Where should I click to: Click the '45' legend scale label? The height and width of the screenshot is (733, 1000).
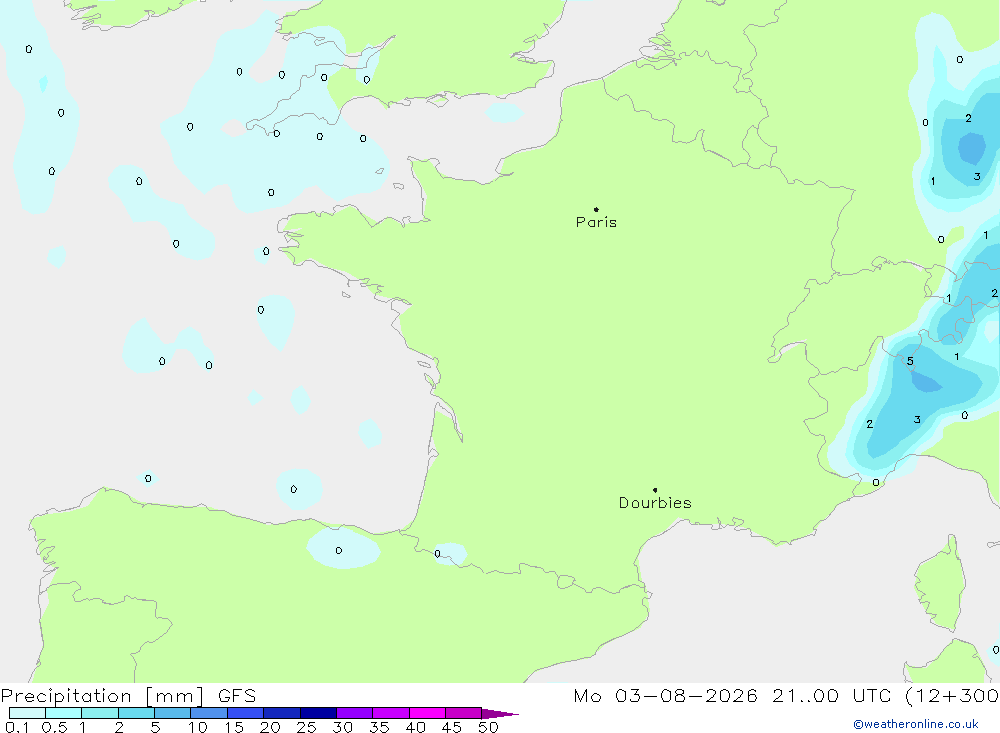[x=452, y=727]
